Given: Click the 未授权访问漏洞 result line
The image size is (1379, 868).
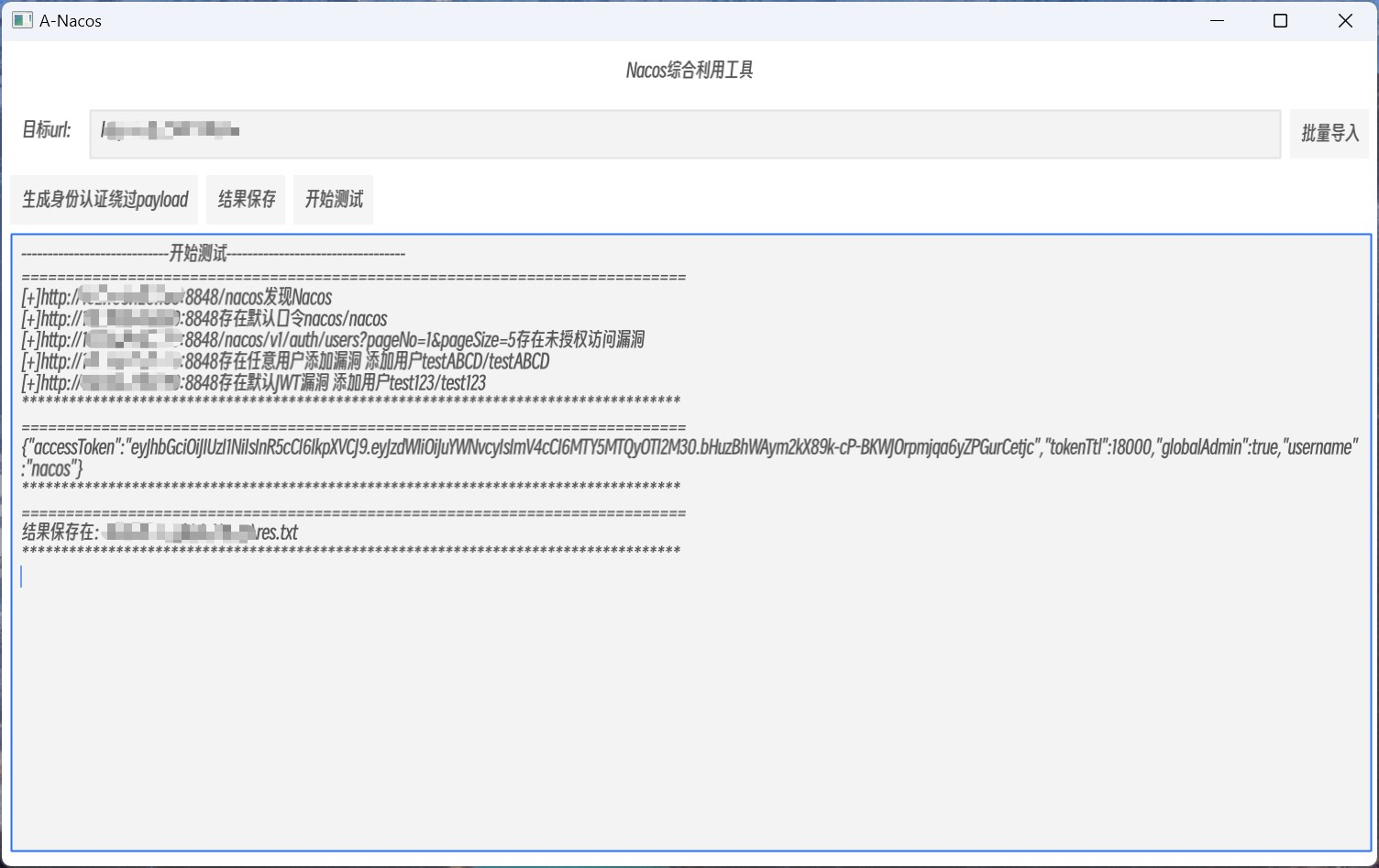Looking at the screenshot, I should pos(333,340).
